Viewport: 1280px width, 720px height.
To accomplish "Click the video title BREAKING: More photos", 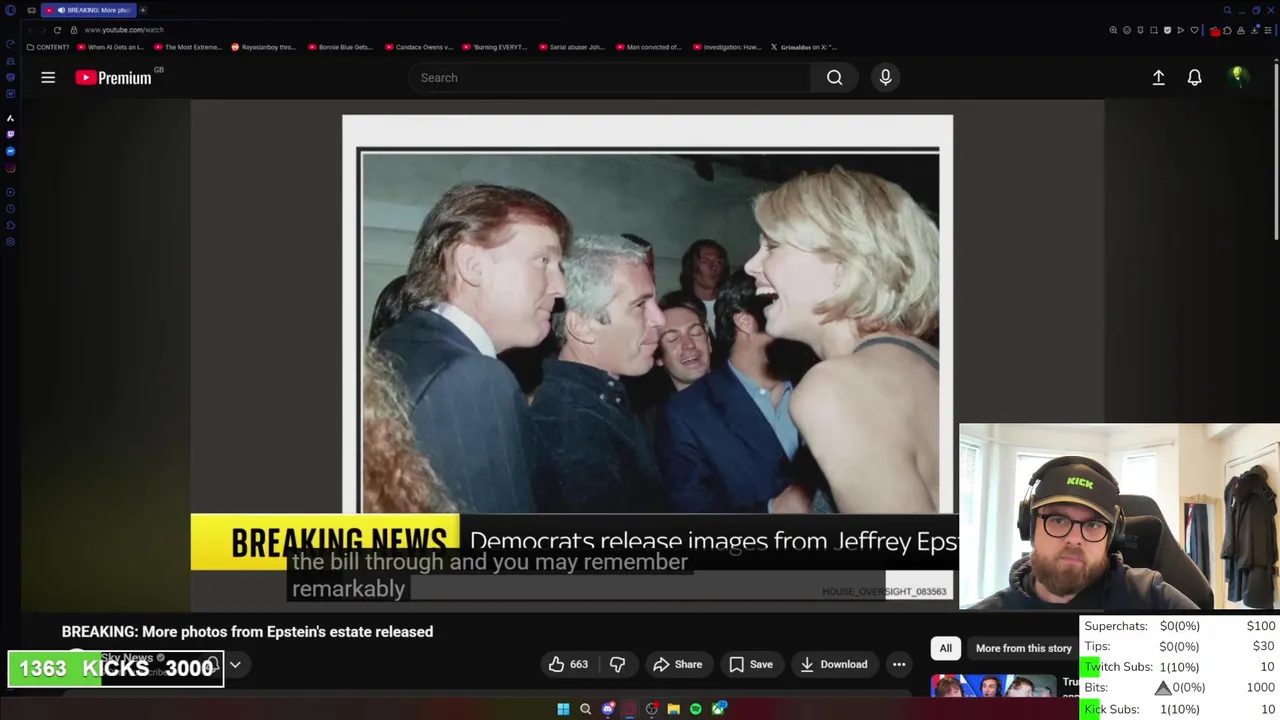I will 247,631.
